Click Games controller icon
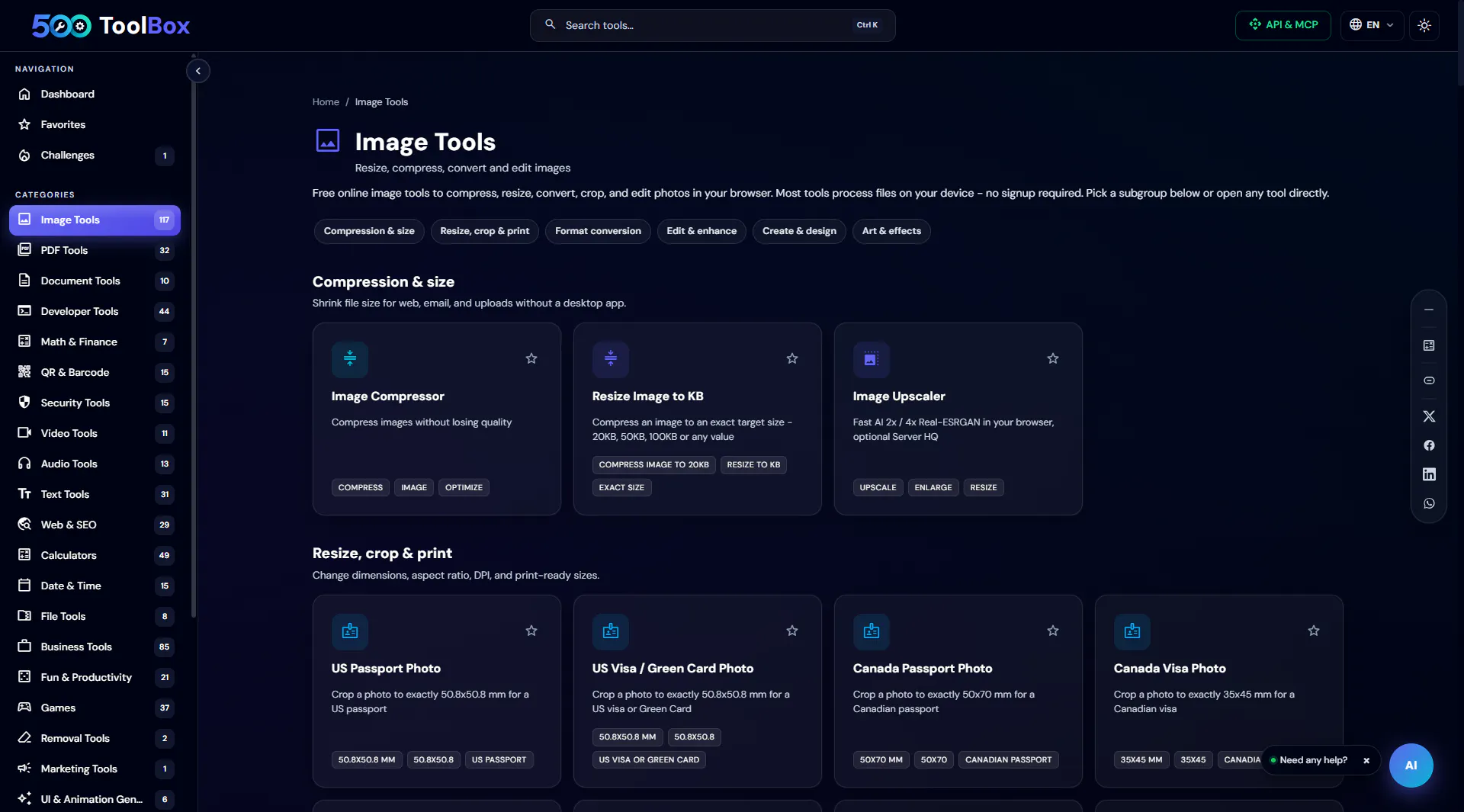Screen dimensions: 1464x812 pyautogui.click(x=24, y=708)
